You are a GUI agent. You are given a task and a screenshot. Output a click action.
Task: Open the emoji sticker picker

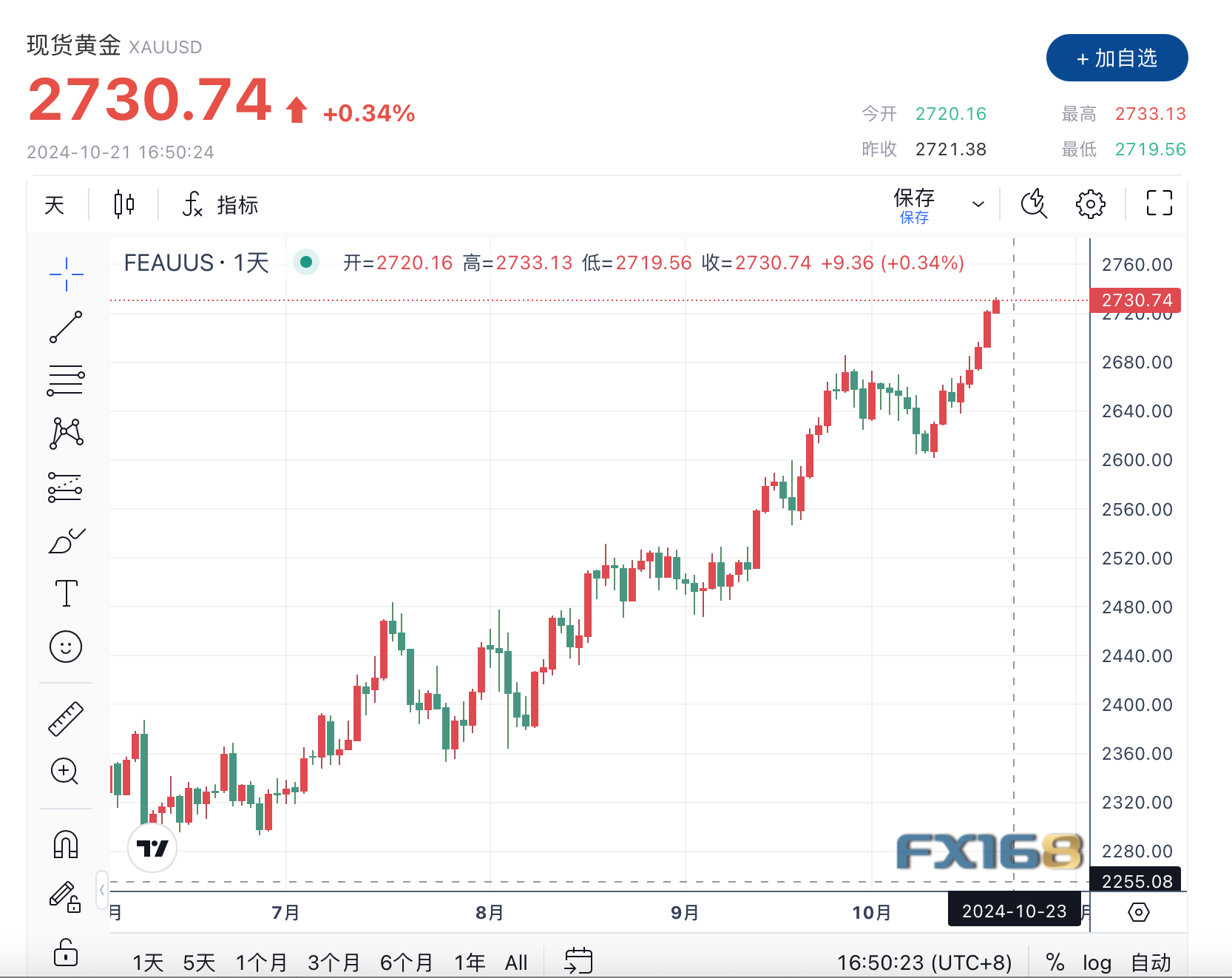[x=66, y=647]
